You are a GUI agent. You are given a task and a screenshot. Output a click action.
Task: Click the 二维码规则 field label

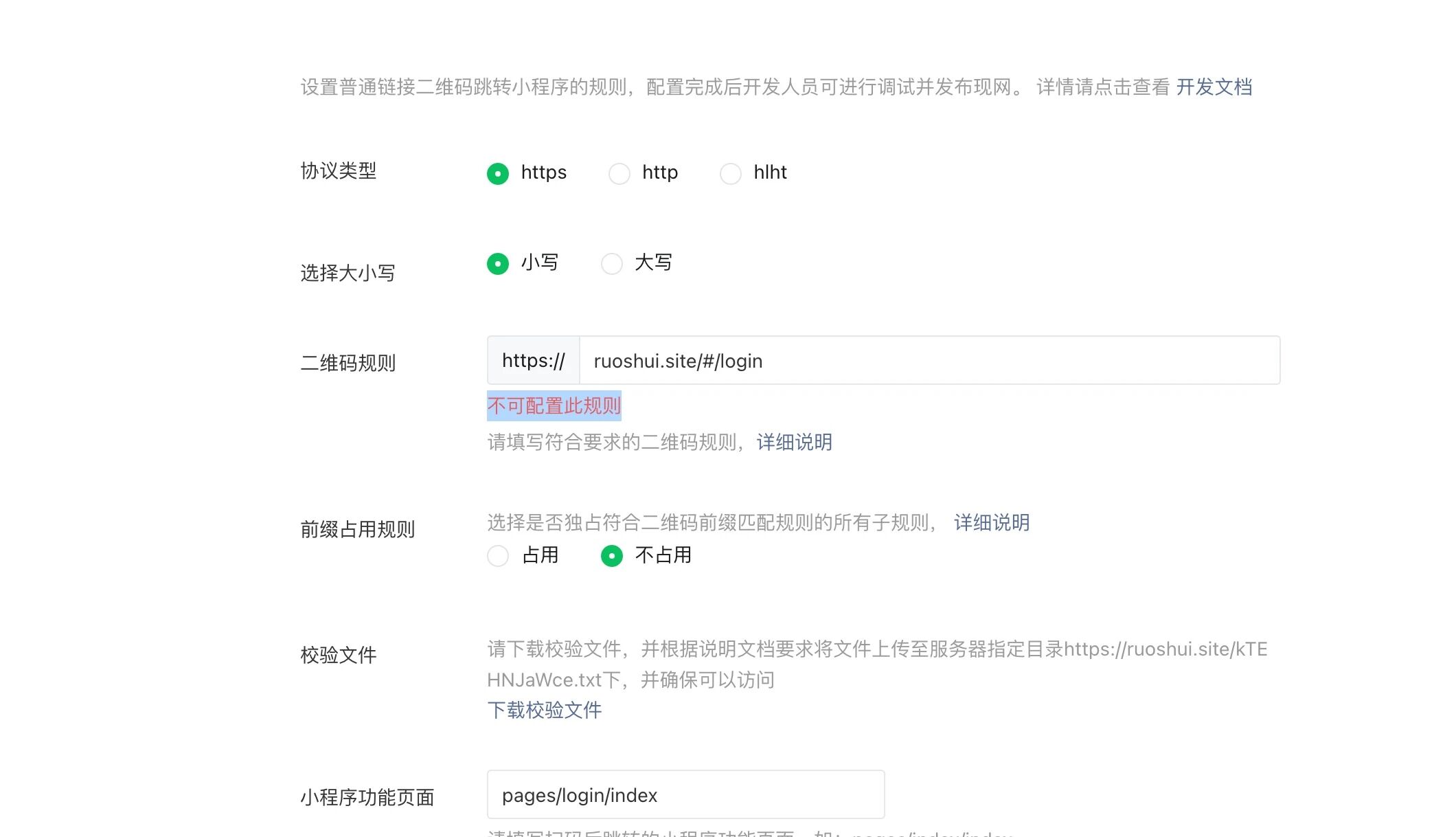point(348,363)
